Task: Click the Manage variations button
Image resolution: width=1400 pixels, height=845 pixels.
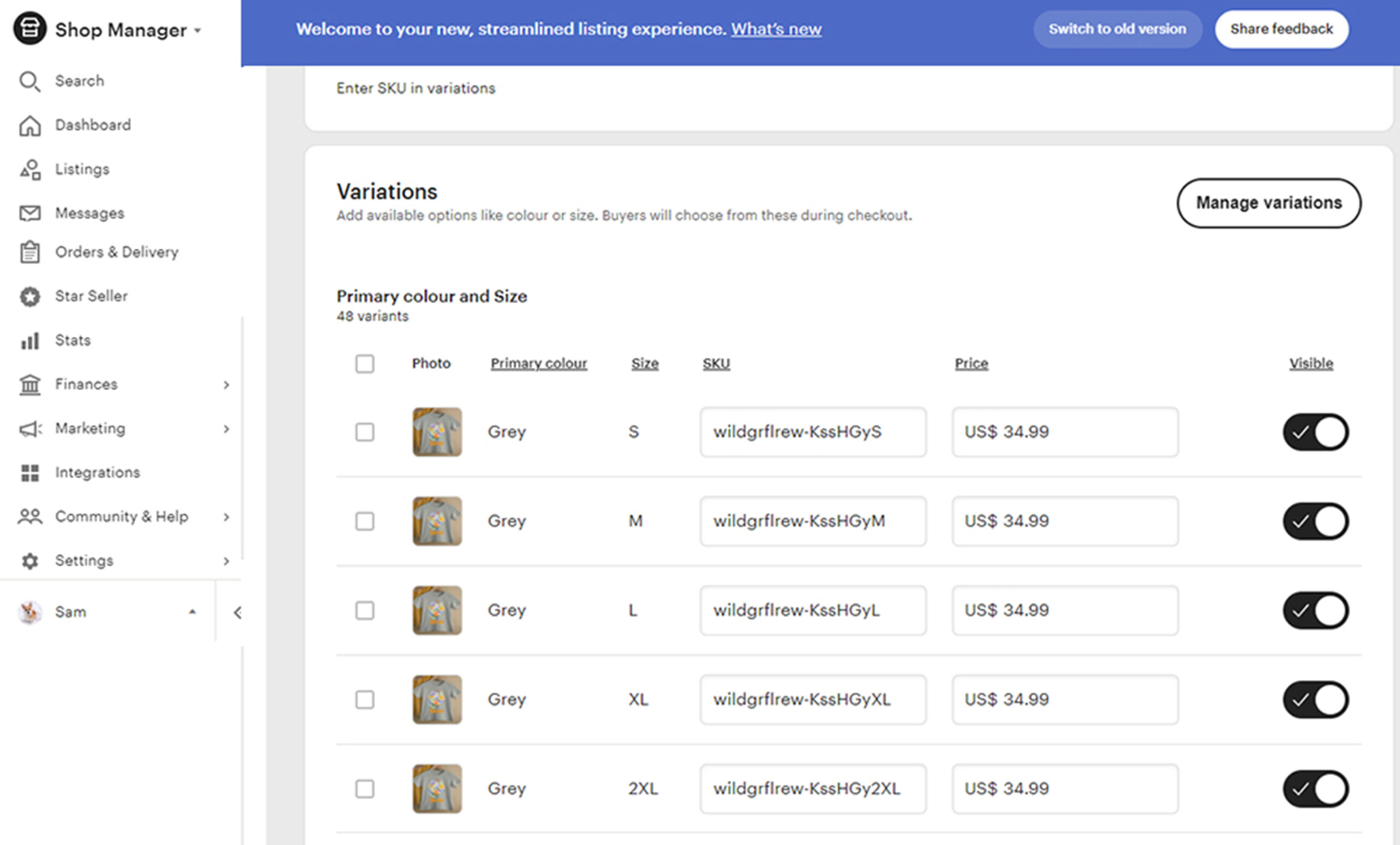Action: pos(1269,203)
